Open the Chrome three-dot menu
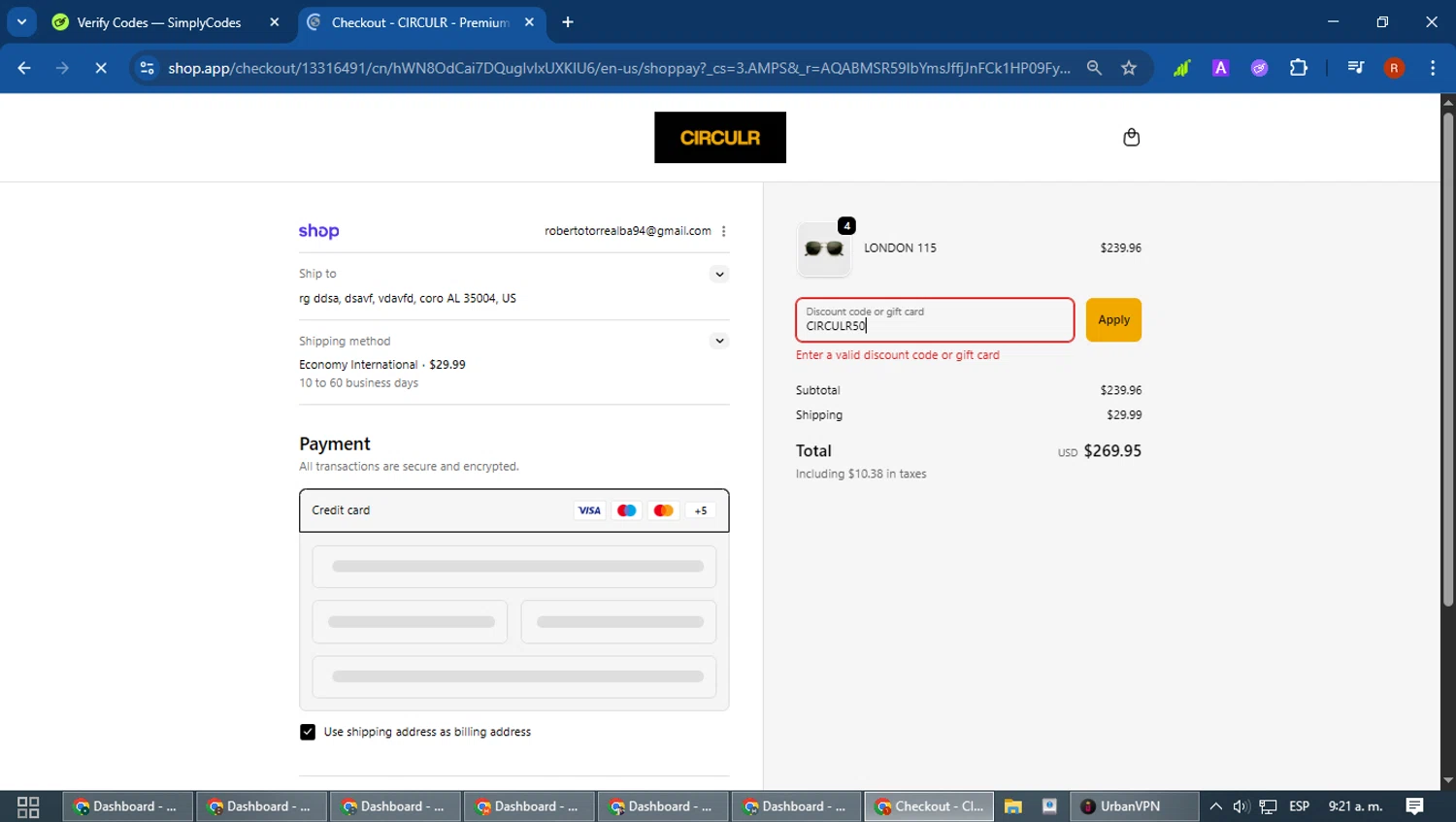 tap(1433, 68)
